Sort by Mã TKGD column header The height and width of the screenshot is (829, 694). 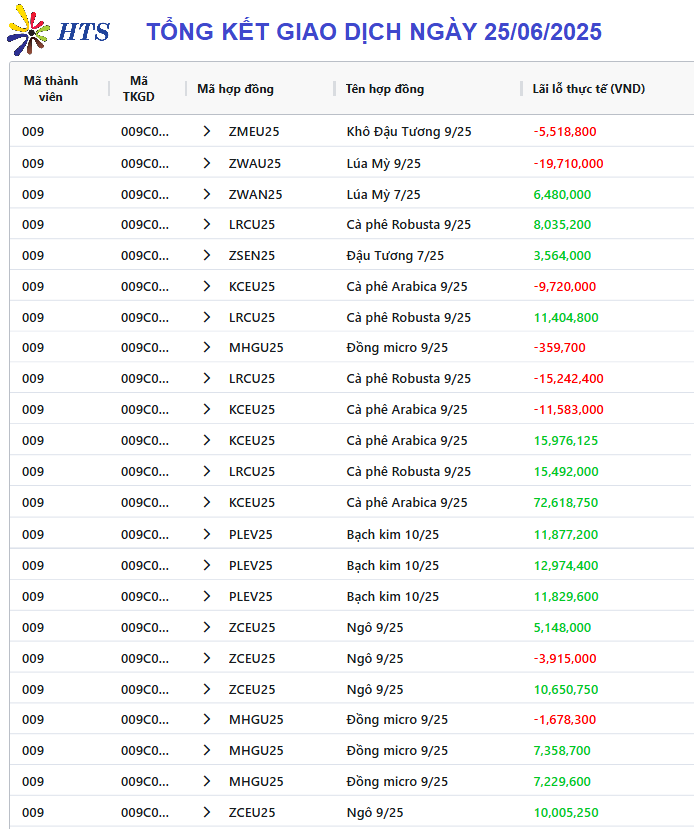(x=138, y=89)
